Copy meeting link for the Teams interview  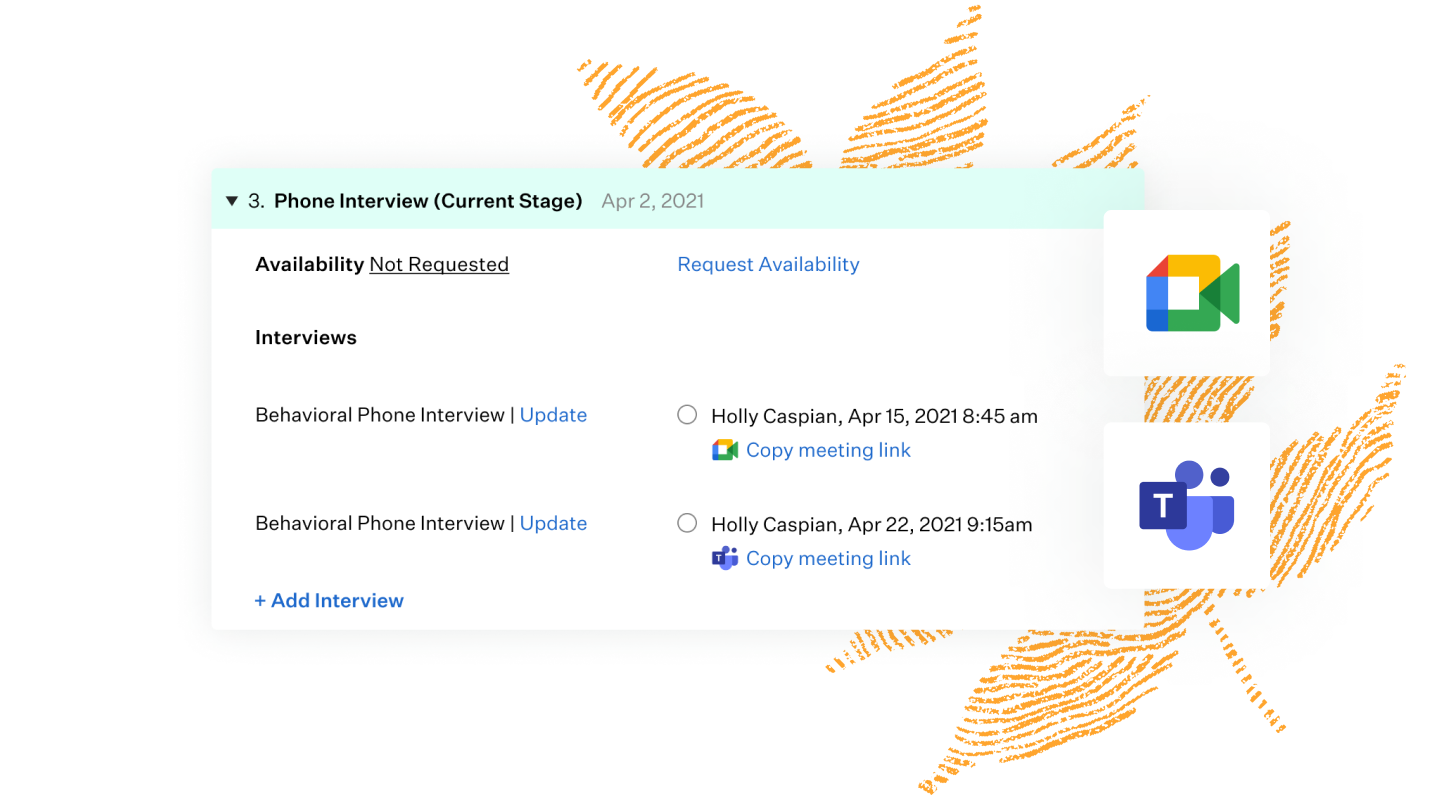pyautogui.click(x=828, y=558)
